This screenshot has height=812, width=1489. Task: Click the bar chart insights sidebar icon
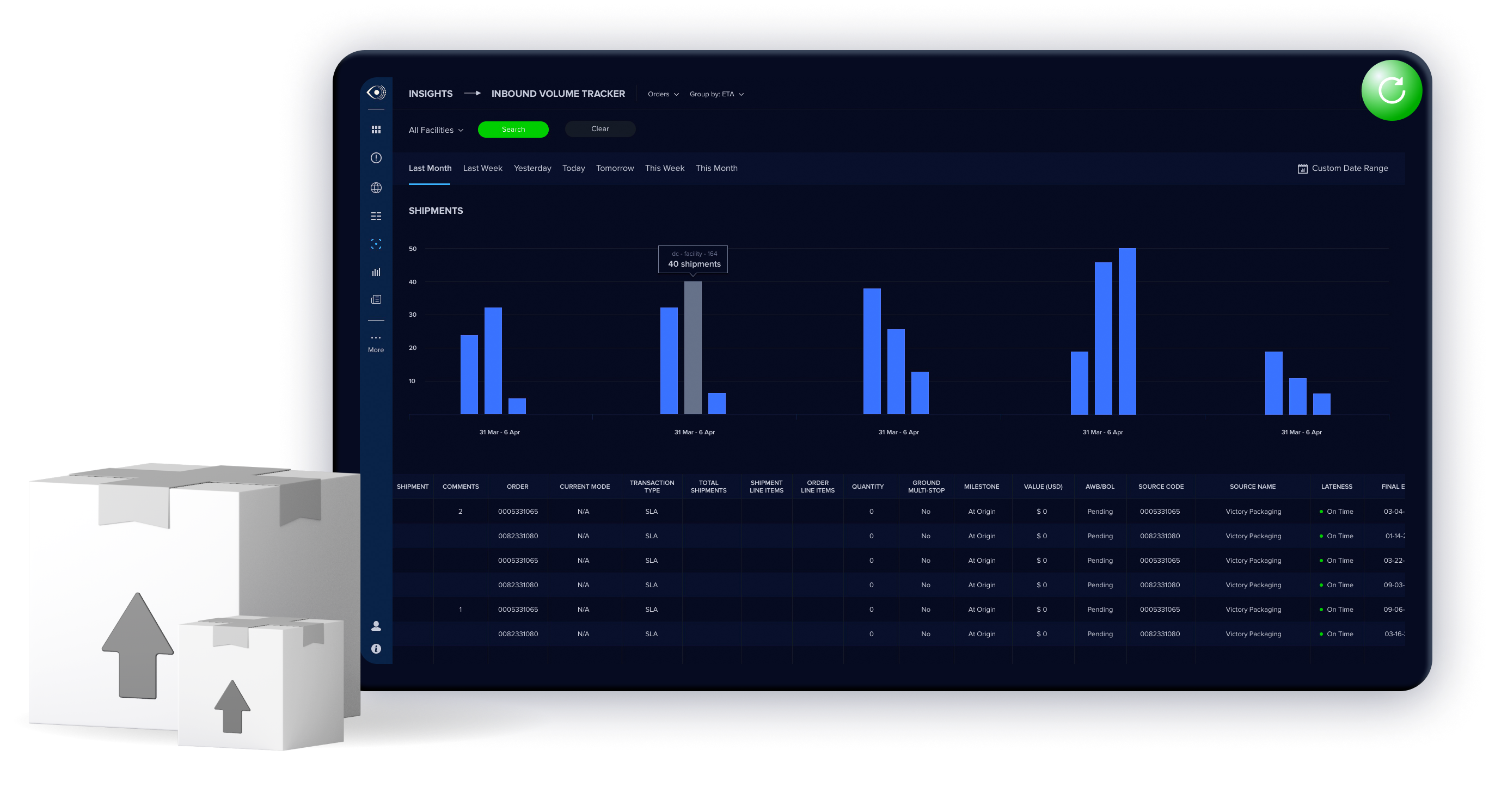click(376, 272)
